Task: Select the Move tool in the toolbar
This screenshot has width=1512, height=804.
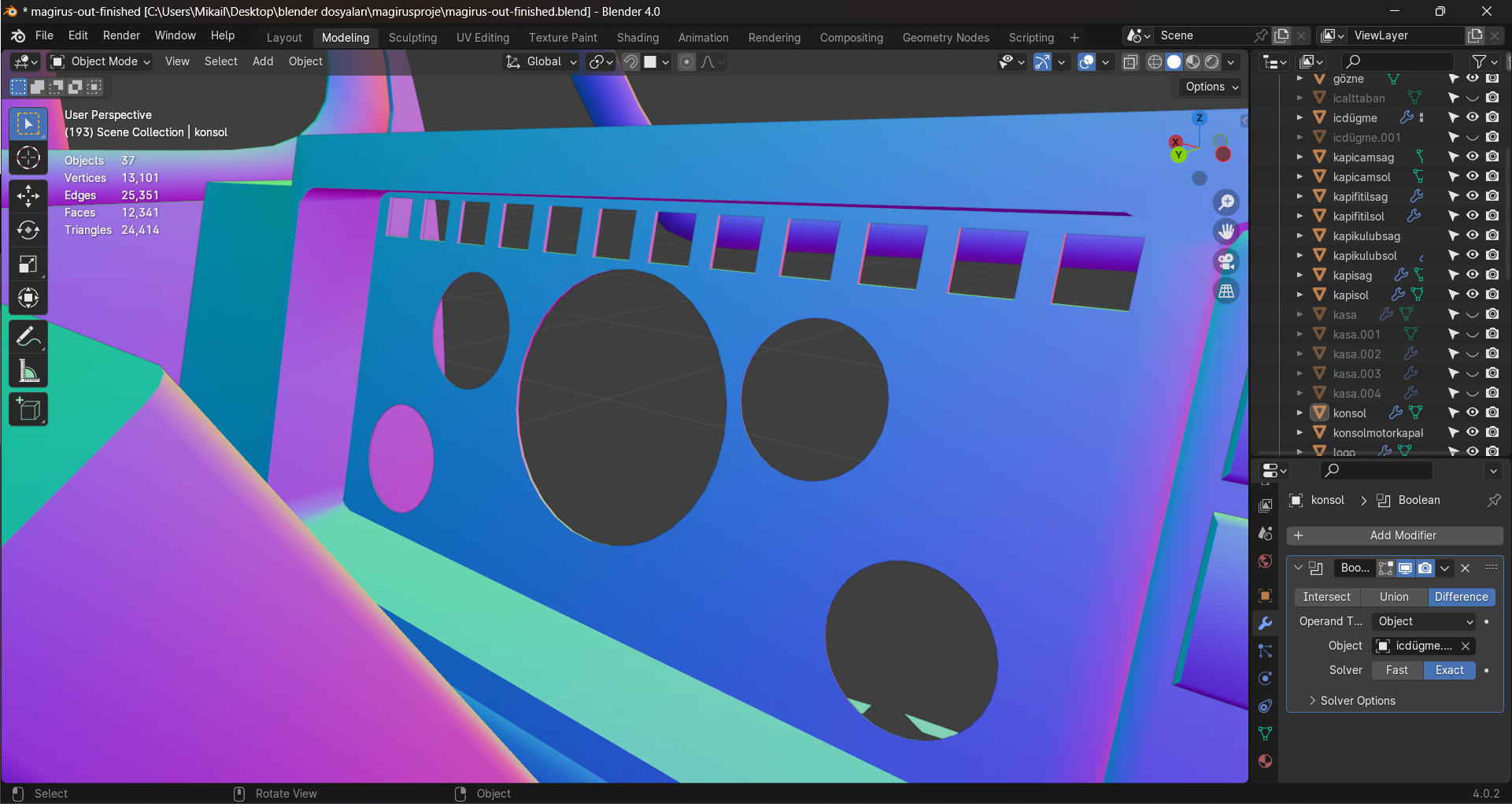Action: [x=28, y=196]
